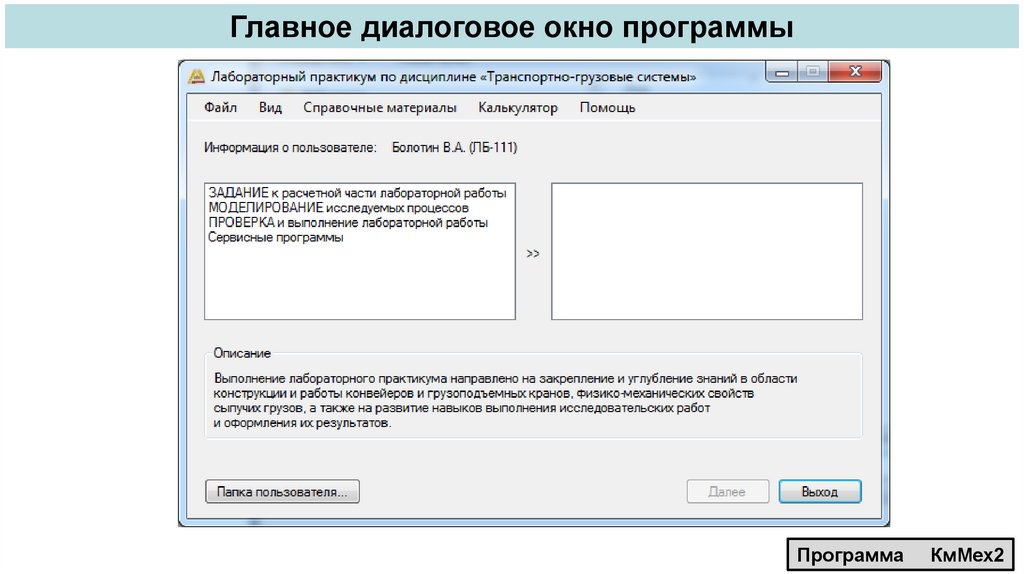The width and height of the screenshot is (1024, 574).
Task: Open the Помощь menu
Action: [607, 108]
